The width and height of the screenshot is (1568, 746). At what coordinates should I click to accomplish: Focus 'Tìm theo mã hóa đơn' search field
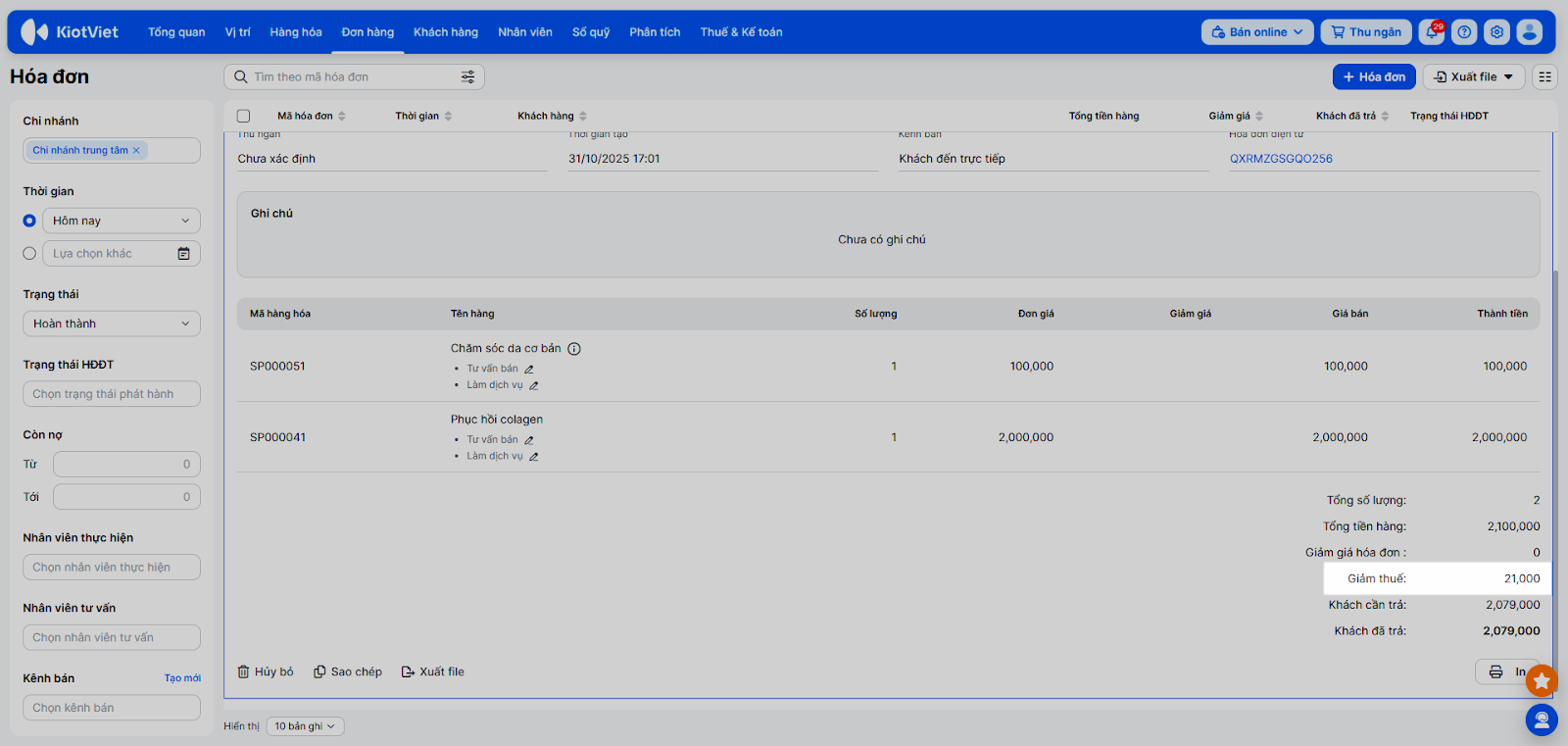(354, 76)
